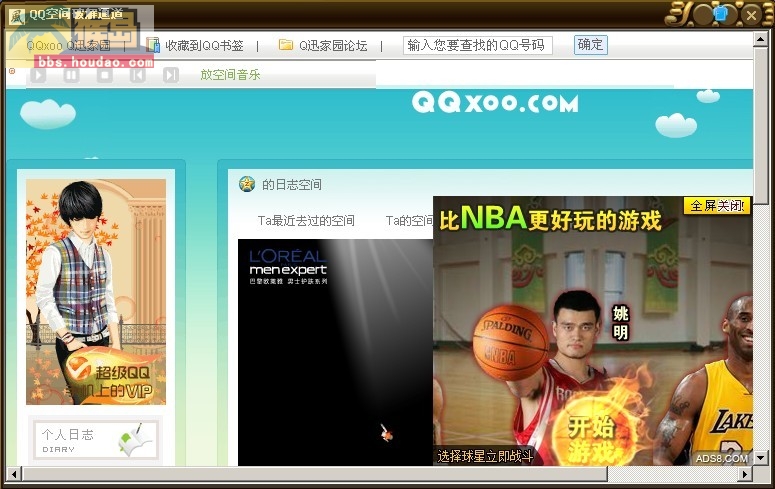
Task: Open the QQxoo Q迅家园 link
Action: (68, 45)
